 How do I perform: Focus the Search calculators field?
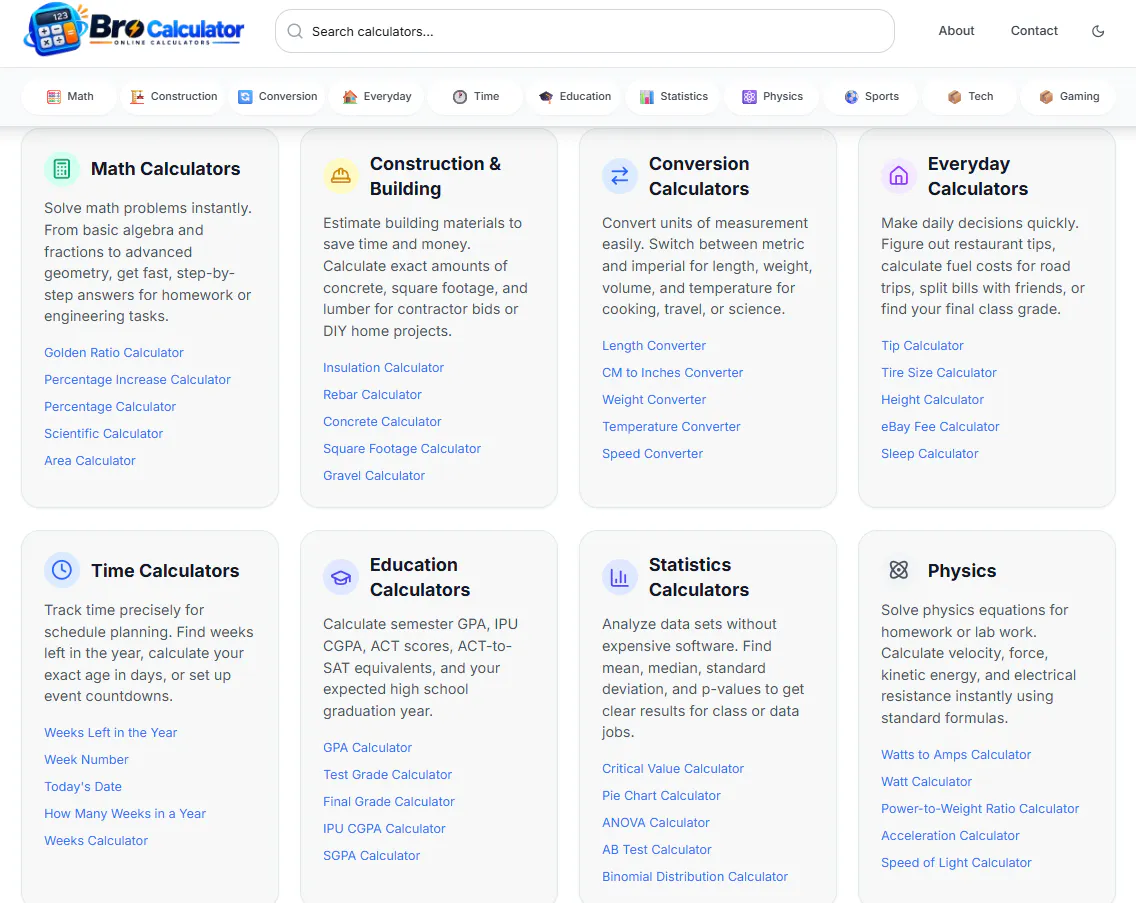click(x=585, y=31)
